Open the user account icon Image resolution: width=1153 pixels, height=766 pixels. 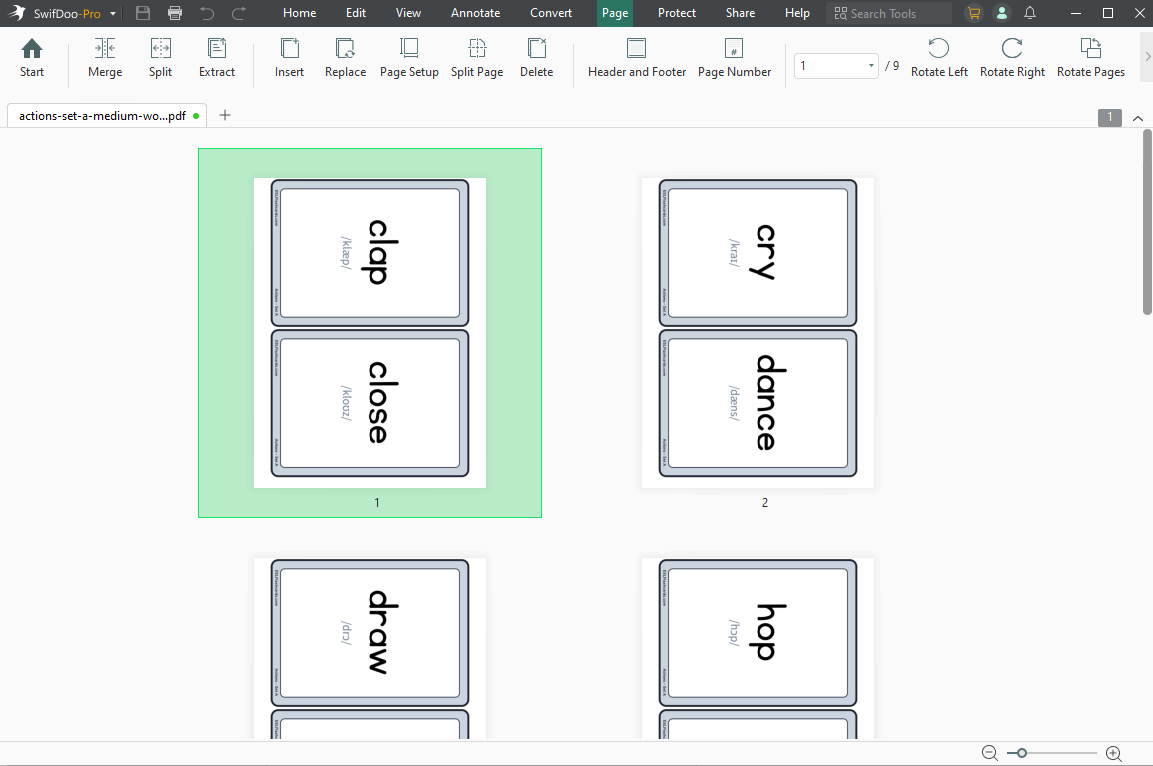1002,13
